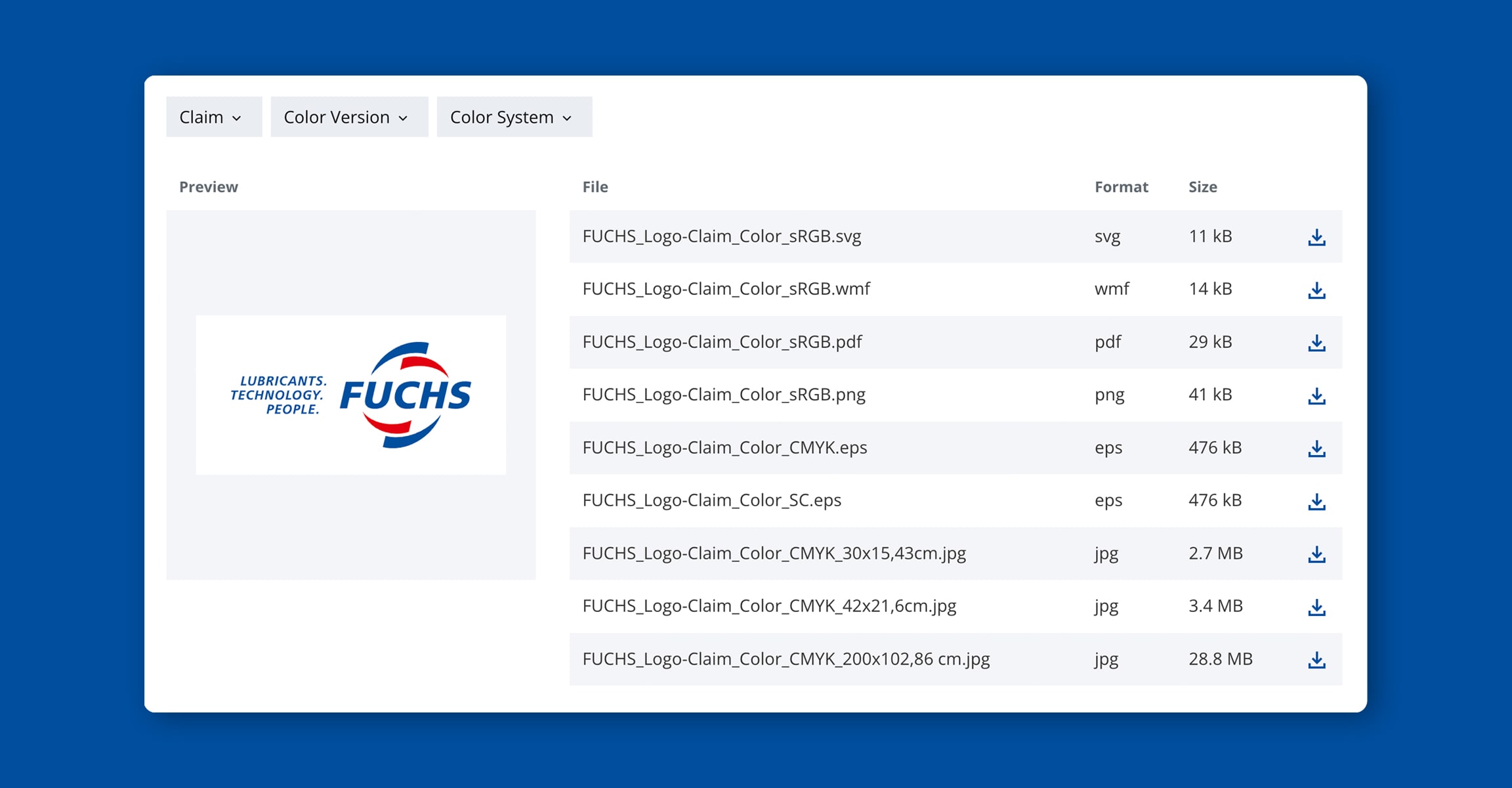Screen dimensions: 1512x788
Task: Select FUCHS_Logo-Claim_Color_sRGB.svg file name
Action: click(722, 236)
